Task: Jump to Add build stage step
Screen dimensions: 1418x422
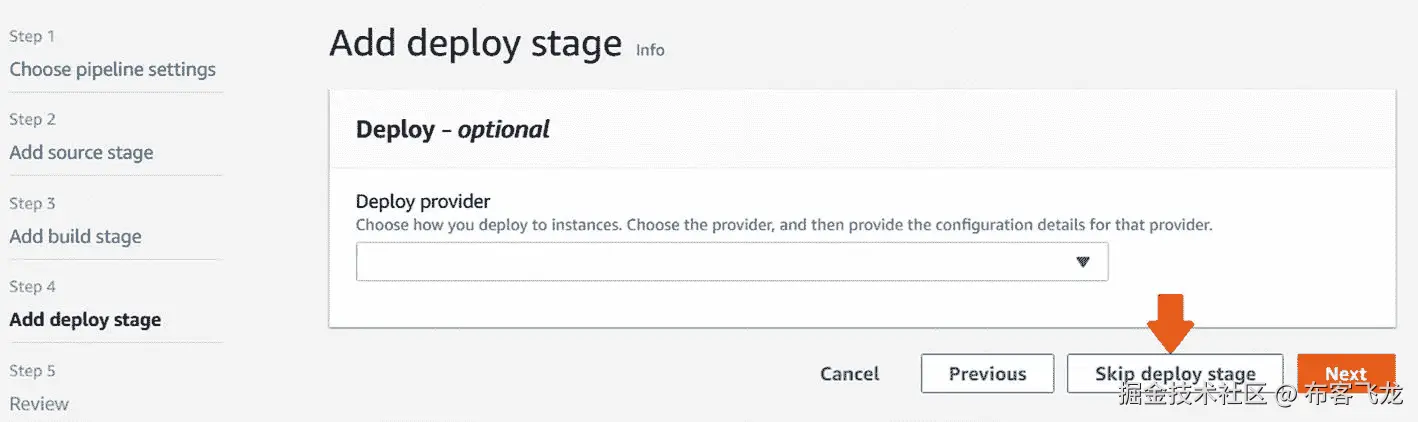Action: 75,237
